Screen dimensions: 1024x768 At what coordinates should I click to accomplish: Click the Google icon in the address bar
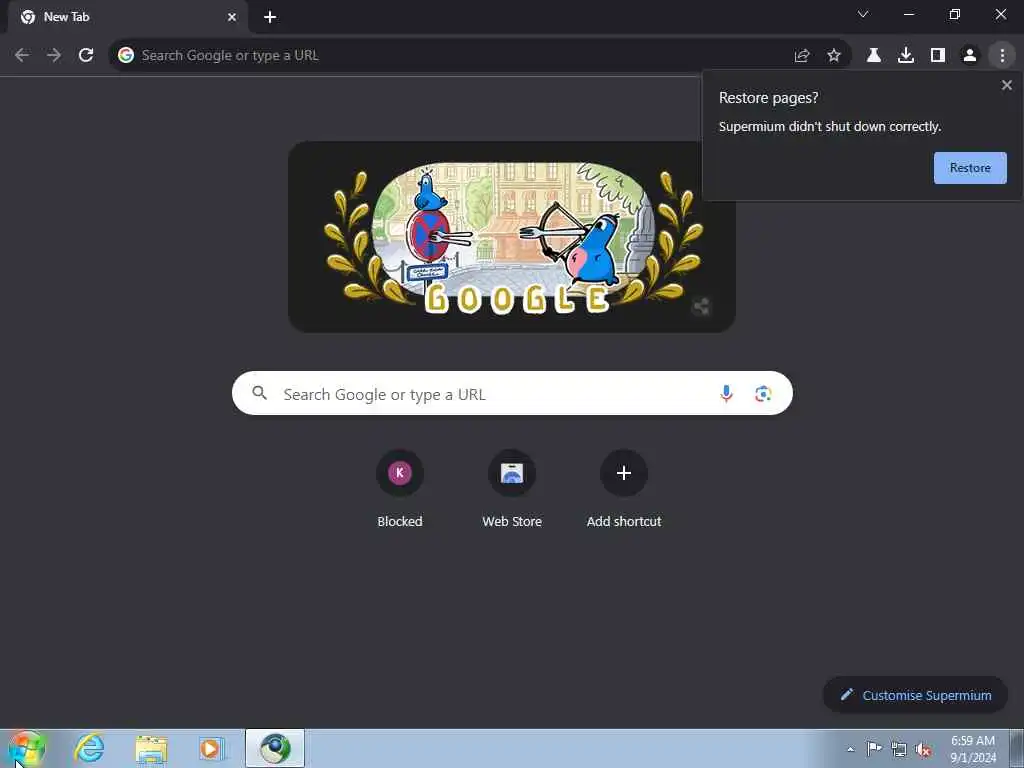126,56
